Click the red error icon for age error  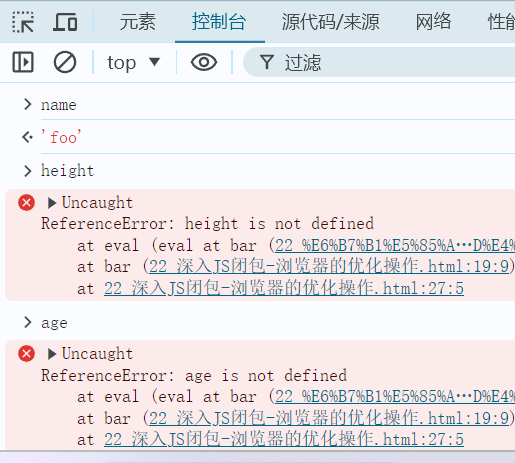click(x=27, y=354)
